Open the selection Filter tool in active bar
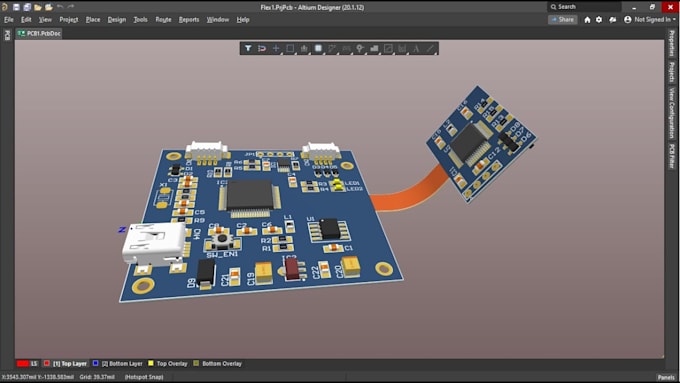680x383 pixels. 248,49
